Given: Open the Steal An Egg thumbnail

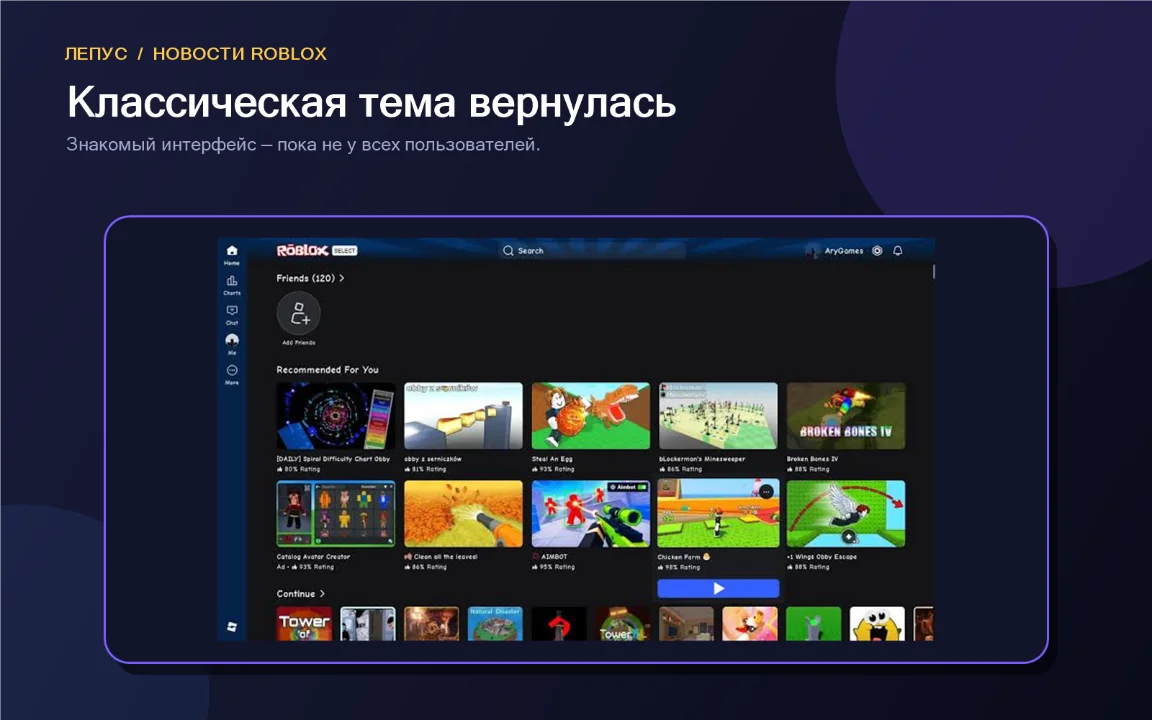Looking at the screenshot, I should tap(591, 416).
